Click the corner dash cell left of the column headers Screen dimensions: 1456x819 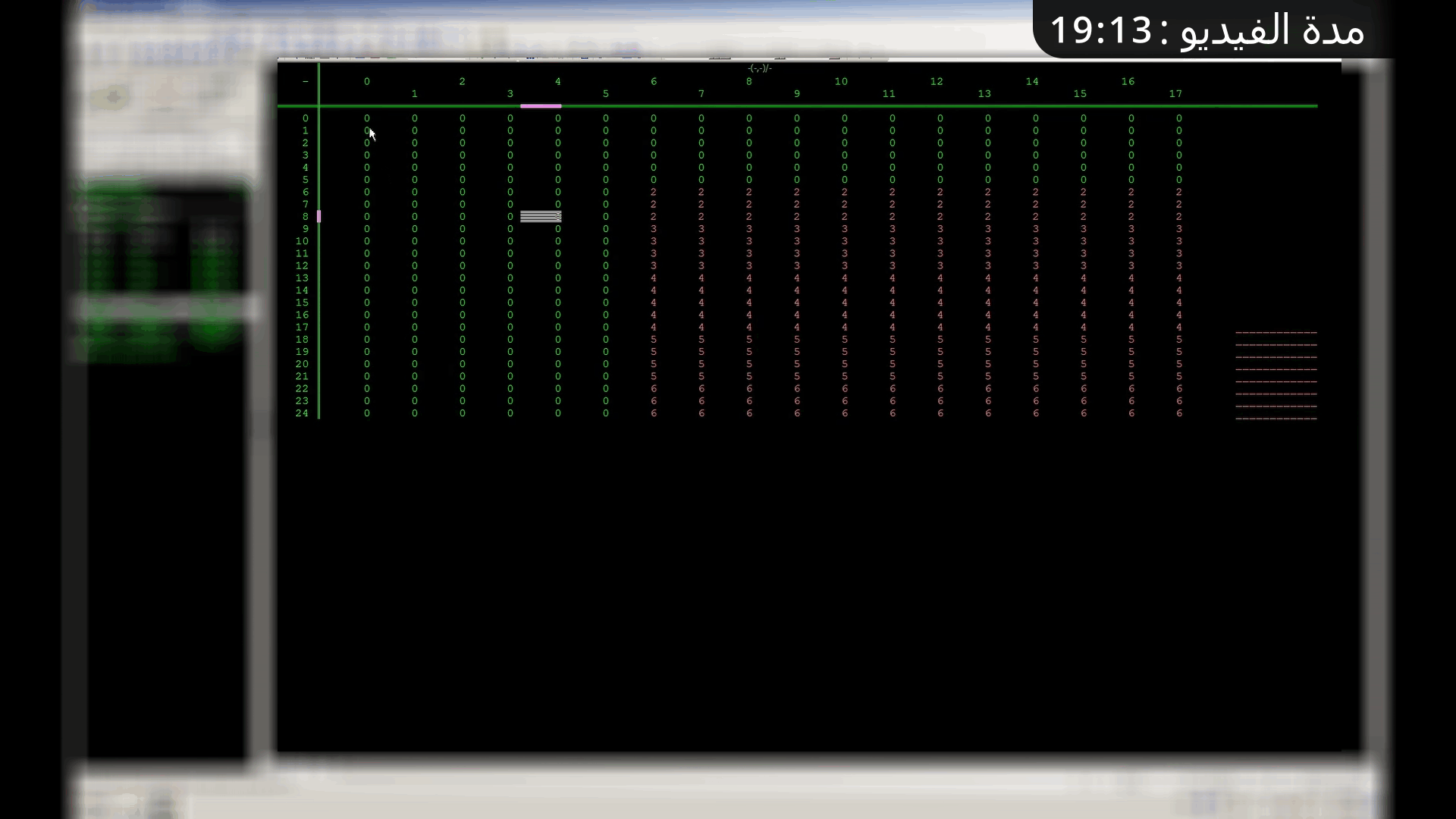pyautogui.click(x=306, y=82)
